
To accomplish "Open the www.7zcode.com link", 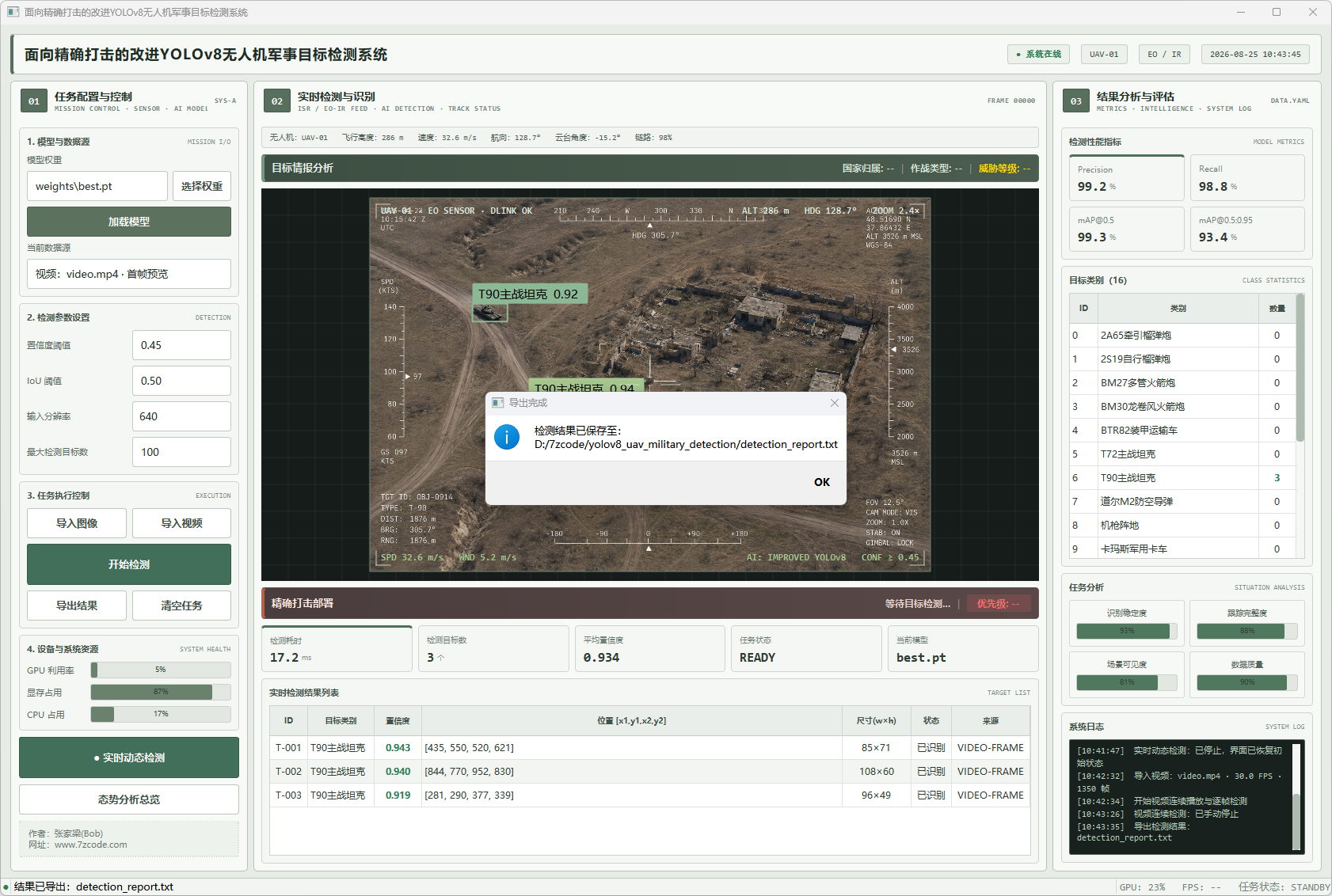I will pos(91,845).
